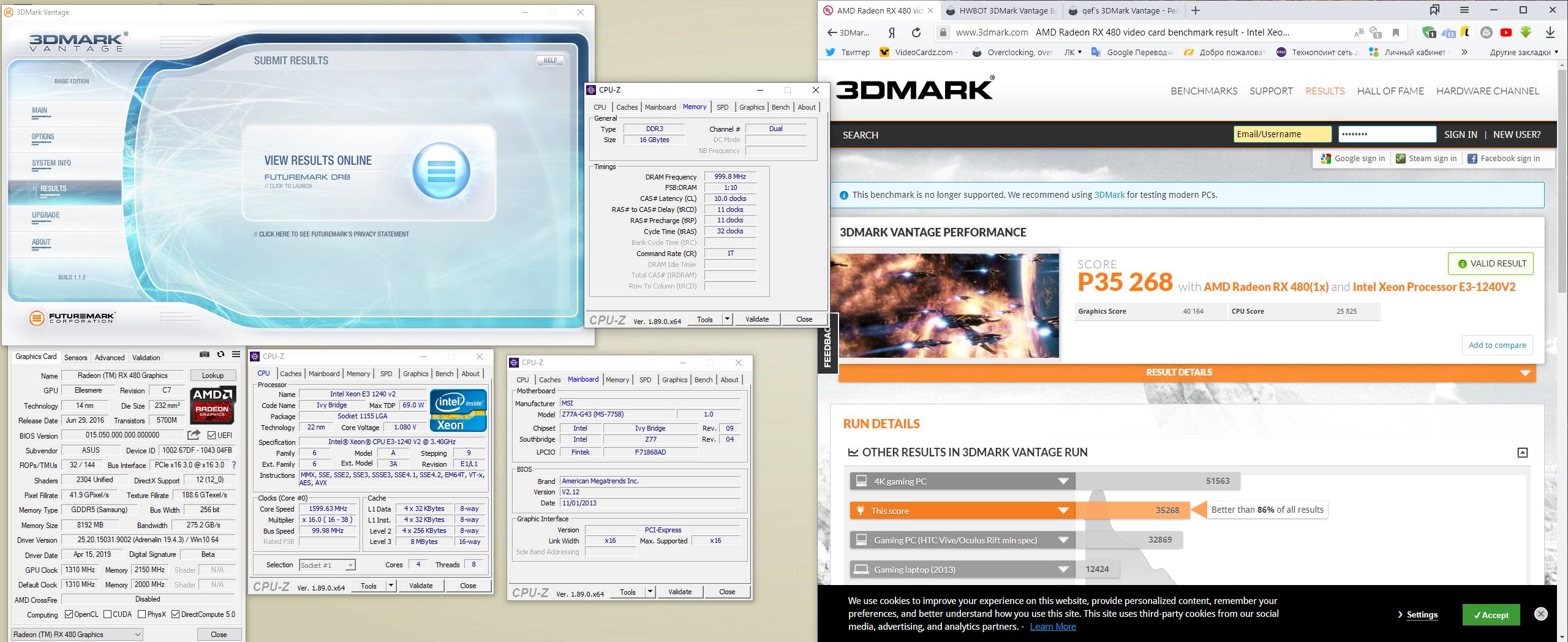The width and height of the screenshot is (1568, 642).
Task: Open the browser downloads icon
Action: pos(1550,32)
